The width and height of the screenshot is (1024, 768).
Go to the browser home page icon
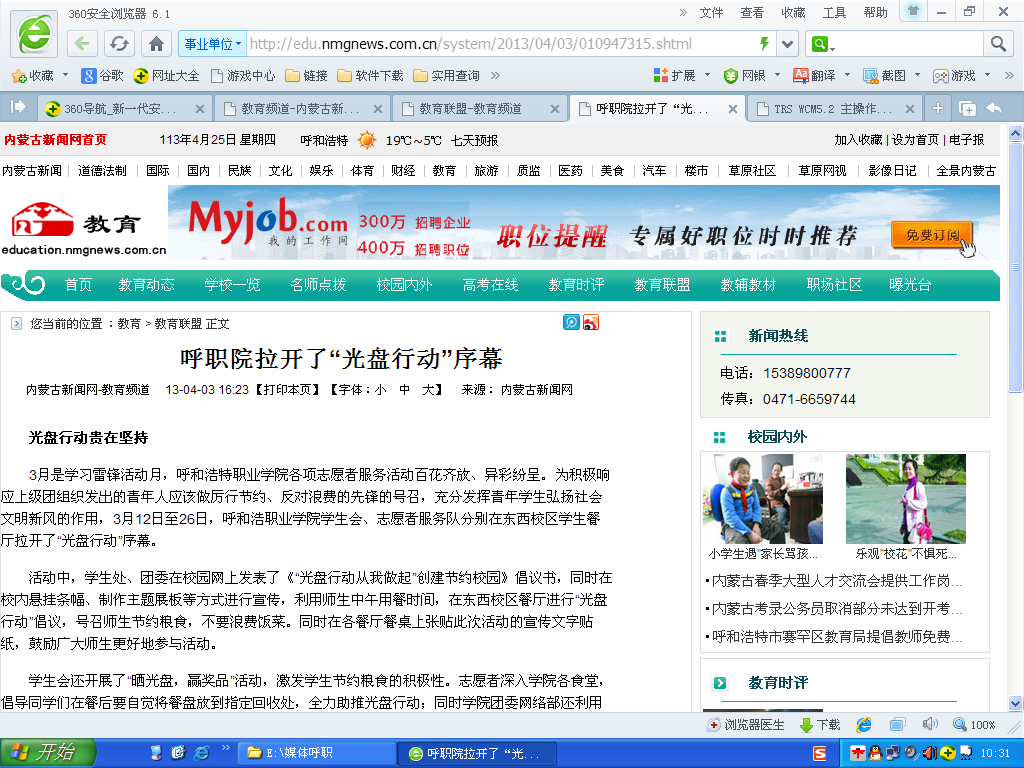pos(156,44)
